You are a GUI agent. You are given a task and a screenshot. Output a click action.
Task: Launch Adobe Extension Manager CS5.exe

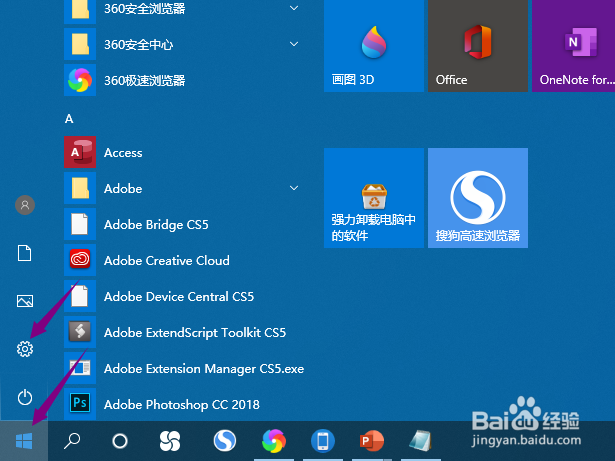click(x=185, y=368)
